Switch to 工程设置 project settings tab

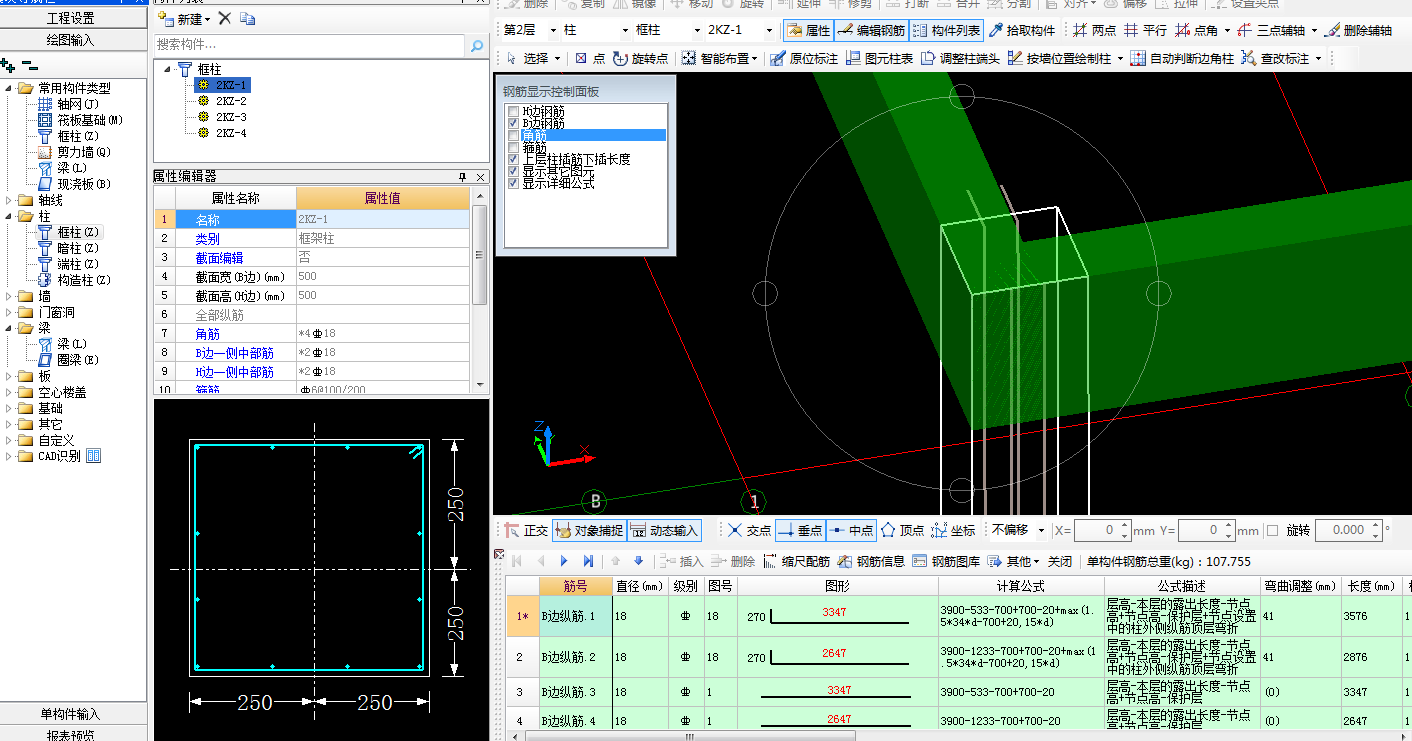[x=71, y=18]
